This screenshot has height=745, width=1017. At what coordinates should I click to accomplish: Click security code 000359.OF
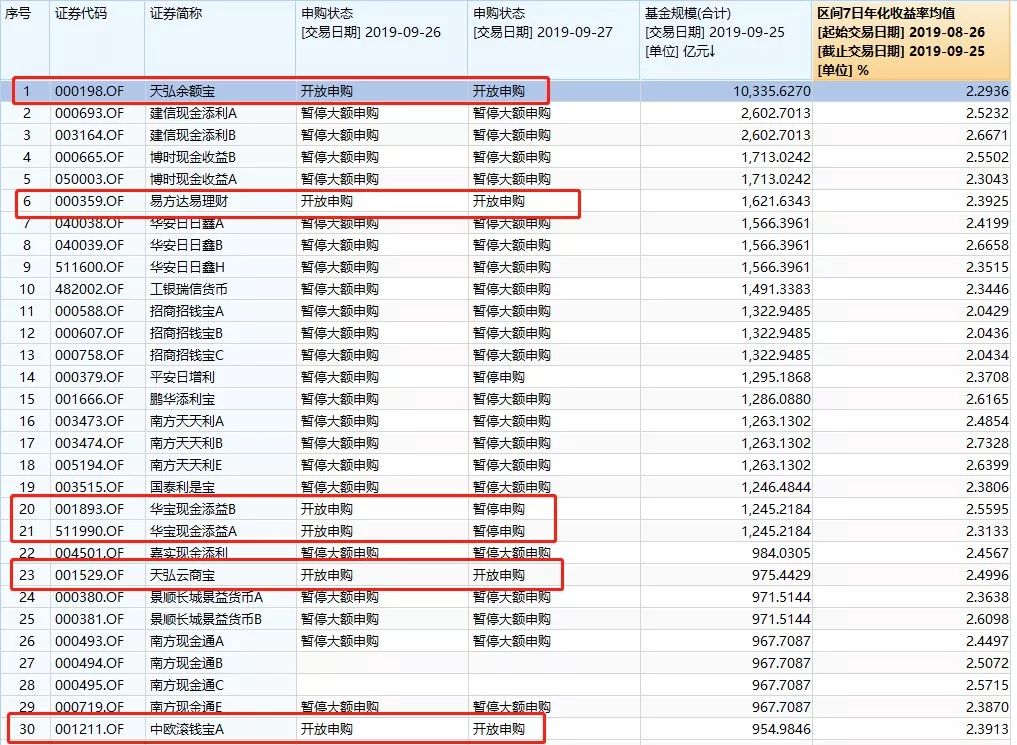coord(88,201)
